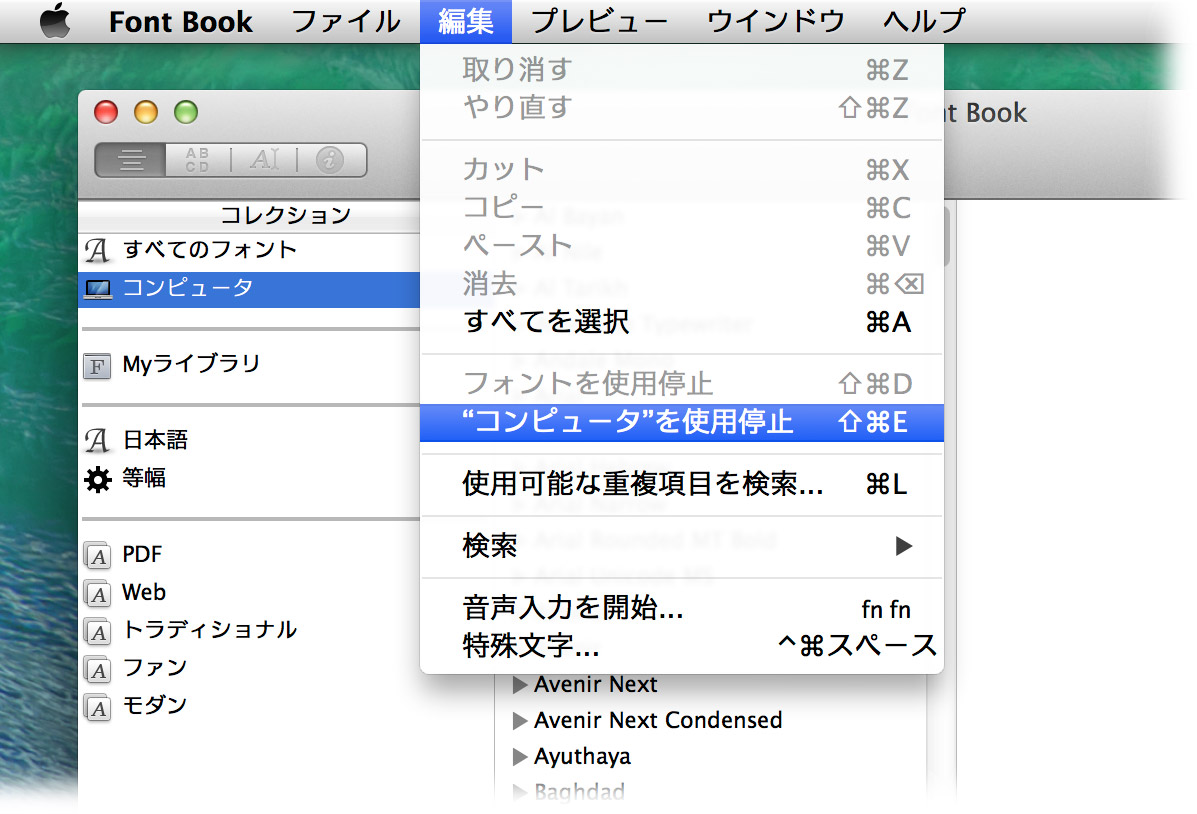Click the ファン collection icon

click(97, 670)
